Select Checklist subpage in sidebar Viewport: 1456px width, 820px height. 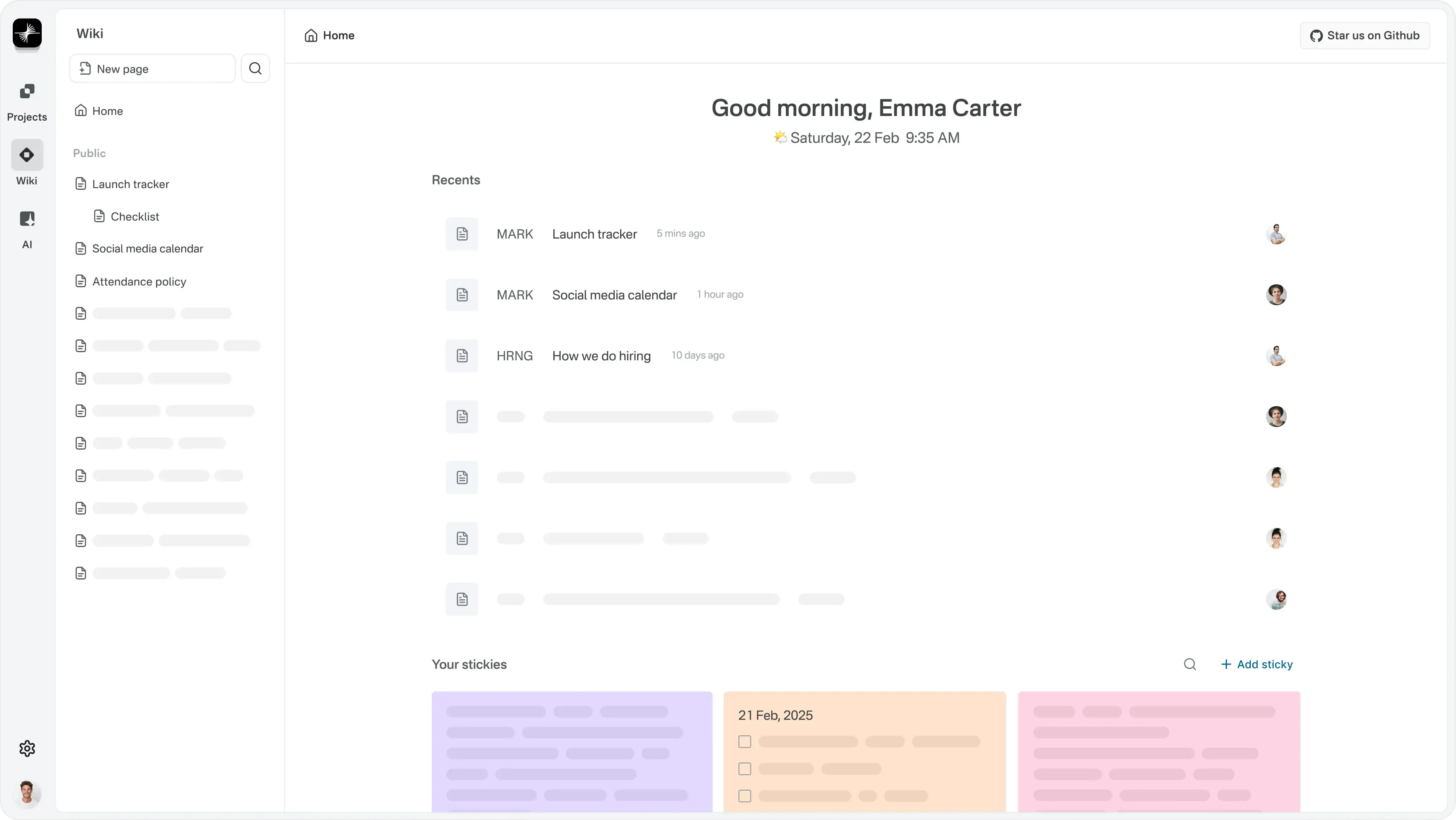(134, 217)
